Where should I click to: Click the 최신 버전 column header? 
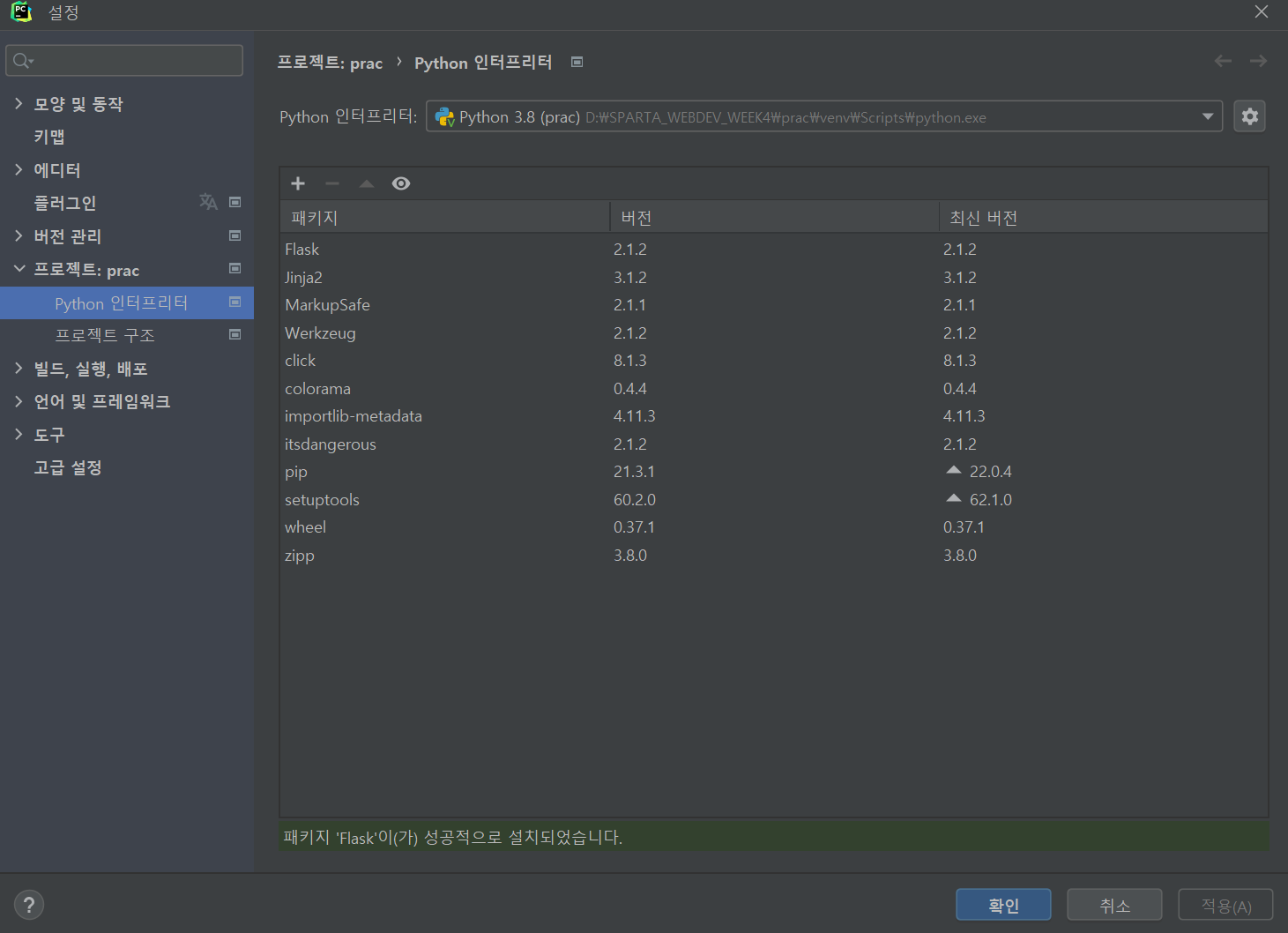[1104, 217]
